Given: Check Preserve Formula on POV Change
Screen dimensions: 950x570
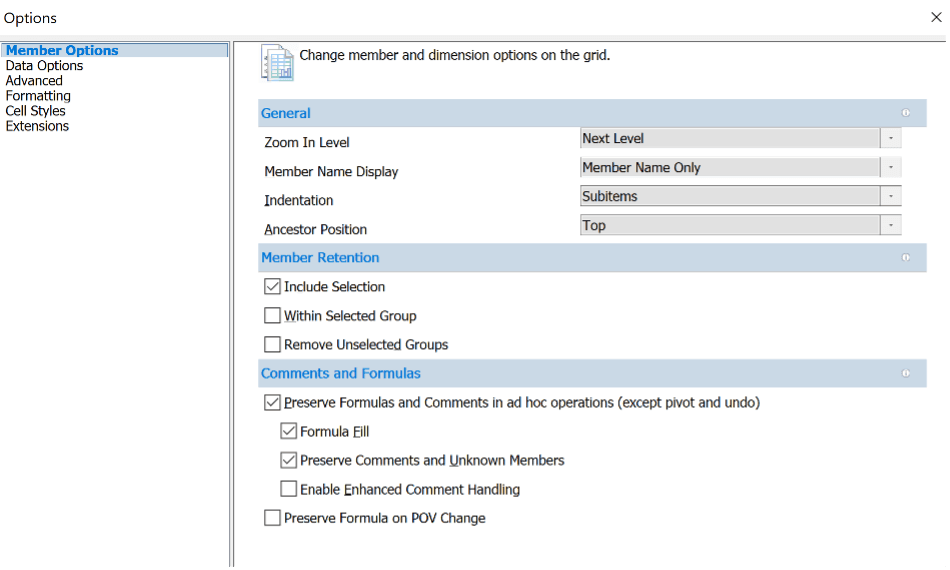Looking at the screenshot, I should (x=272, y=518).
